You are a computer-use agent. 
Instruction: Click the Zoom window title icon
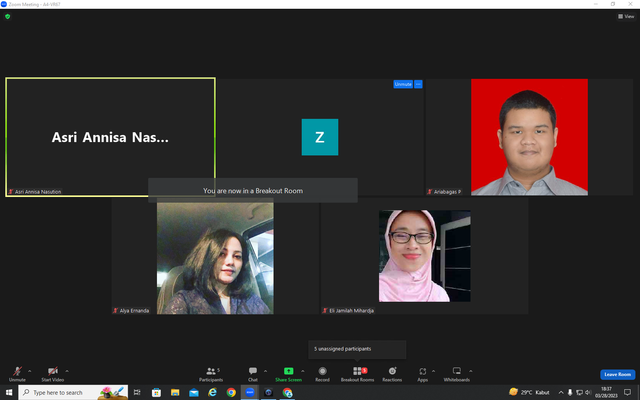coord(4,4)
